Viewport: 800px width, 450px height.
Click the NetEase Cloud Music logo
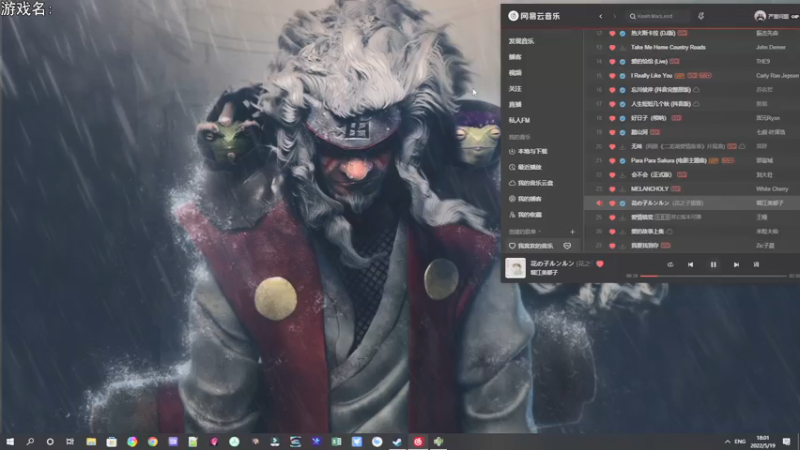(534, 16)
